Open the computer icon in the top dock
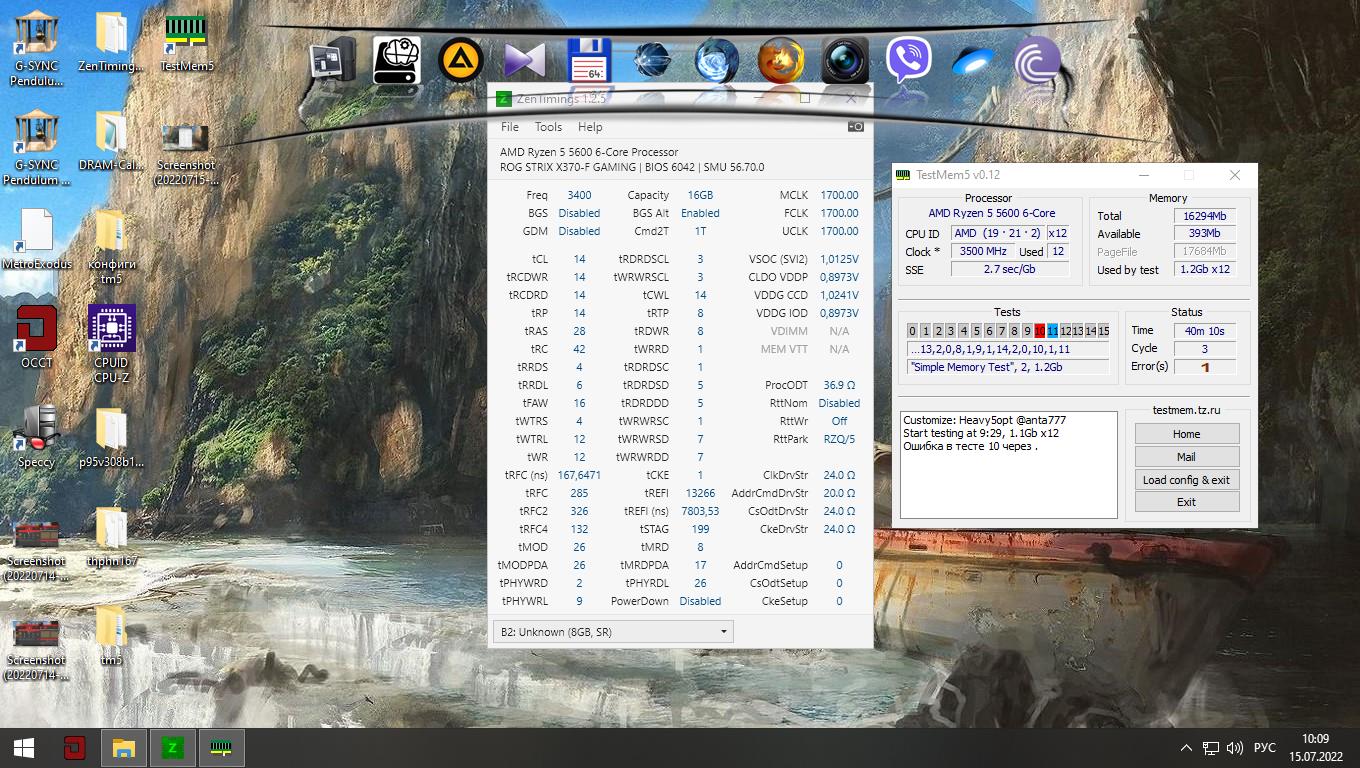The height and width of the screenshot is (768, 1360). tap(332, 61)
